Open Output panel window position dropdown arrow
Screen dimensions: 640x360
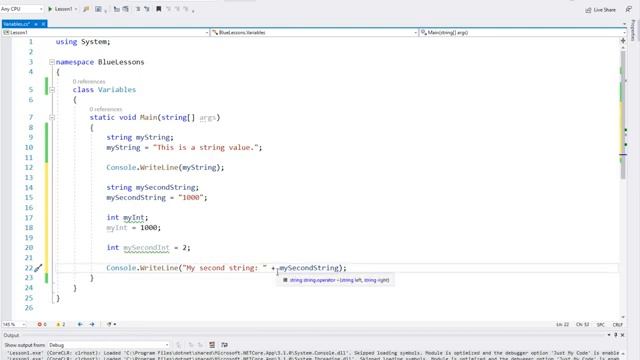(609, 335)
